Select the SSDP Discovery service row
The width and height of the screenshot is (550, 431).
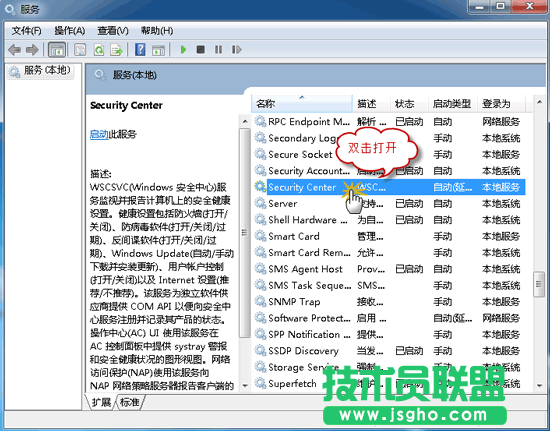tap(389, 351)
